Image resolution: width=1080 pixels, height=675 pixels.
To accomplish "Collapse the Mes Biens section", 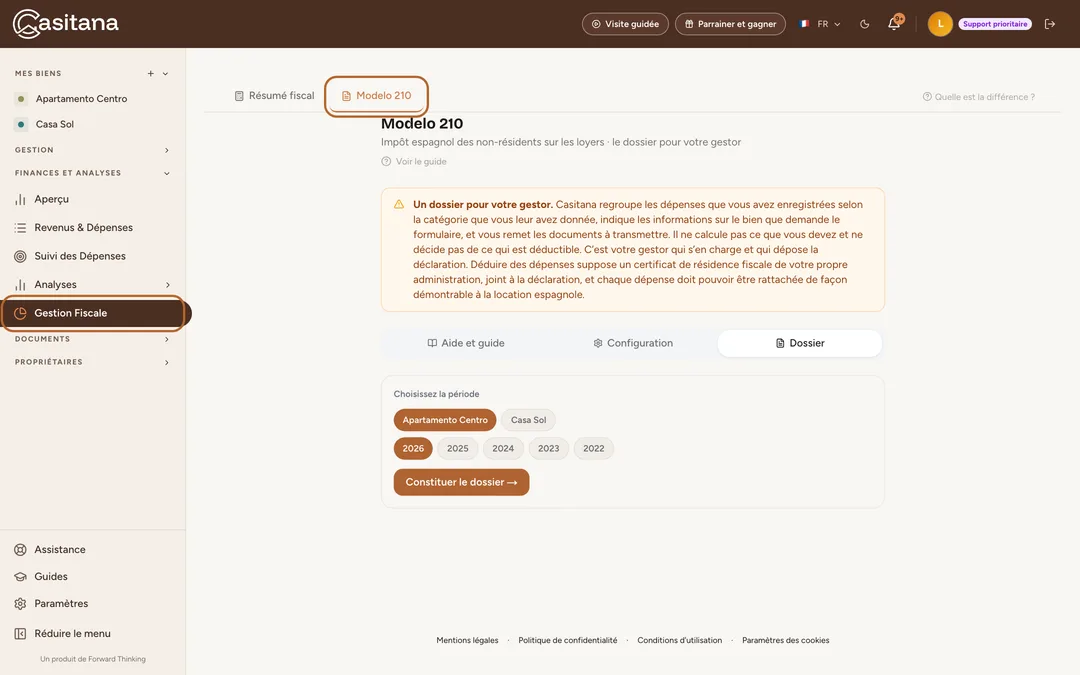I will [165, 74].
